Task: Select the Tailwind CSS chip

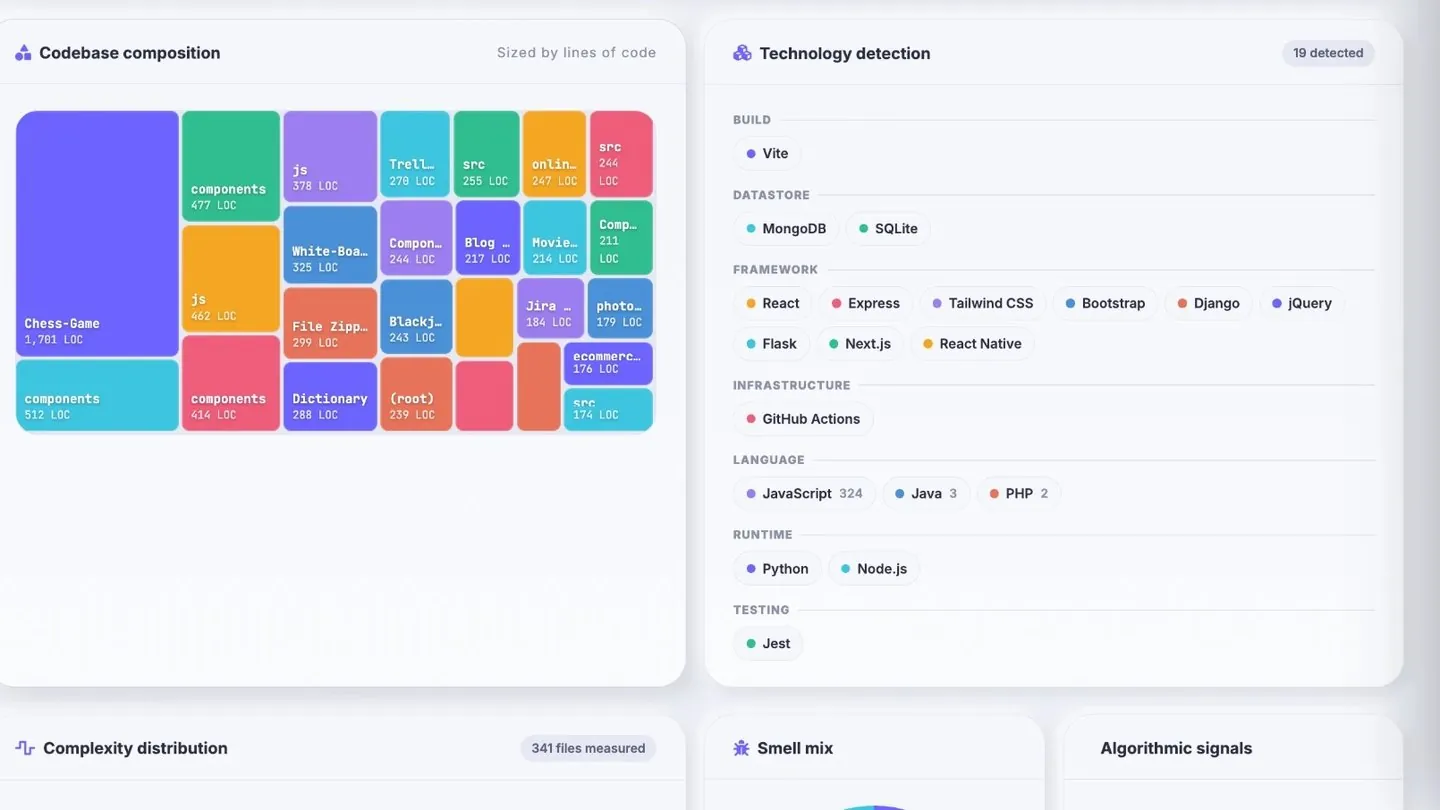Action: click(x=983, y=303)
